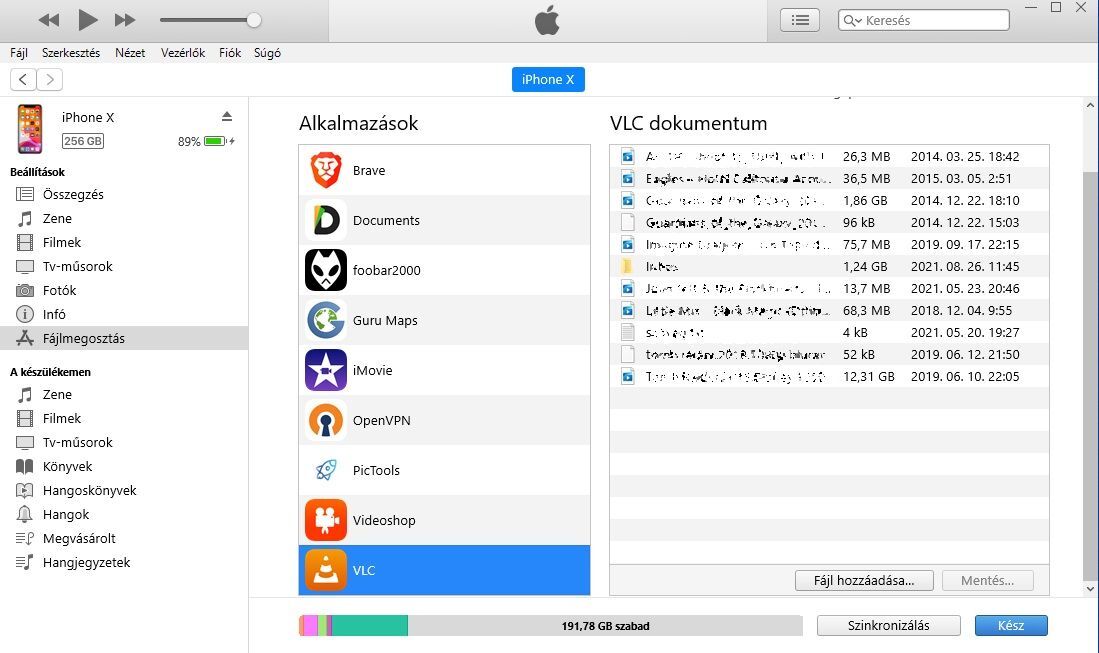Select Megvásárolt in the sidebar
This screenshot has height=653, width=1099.
[x=124, y=538]
